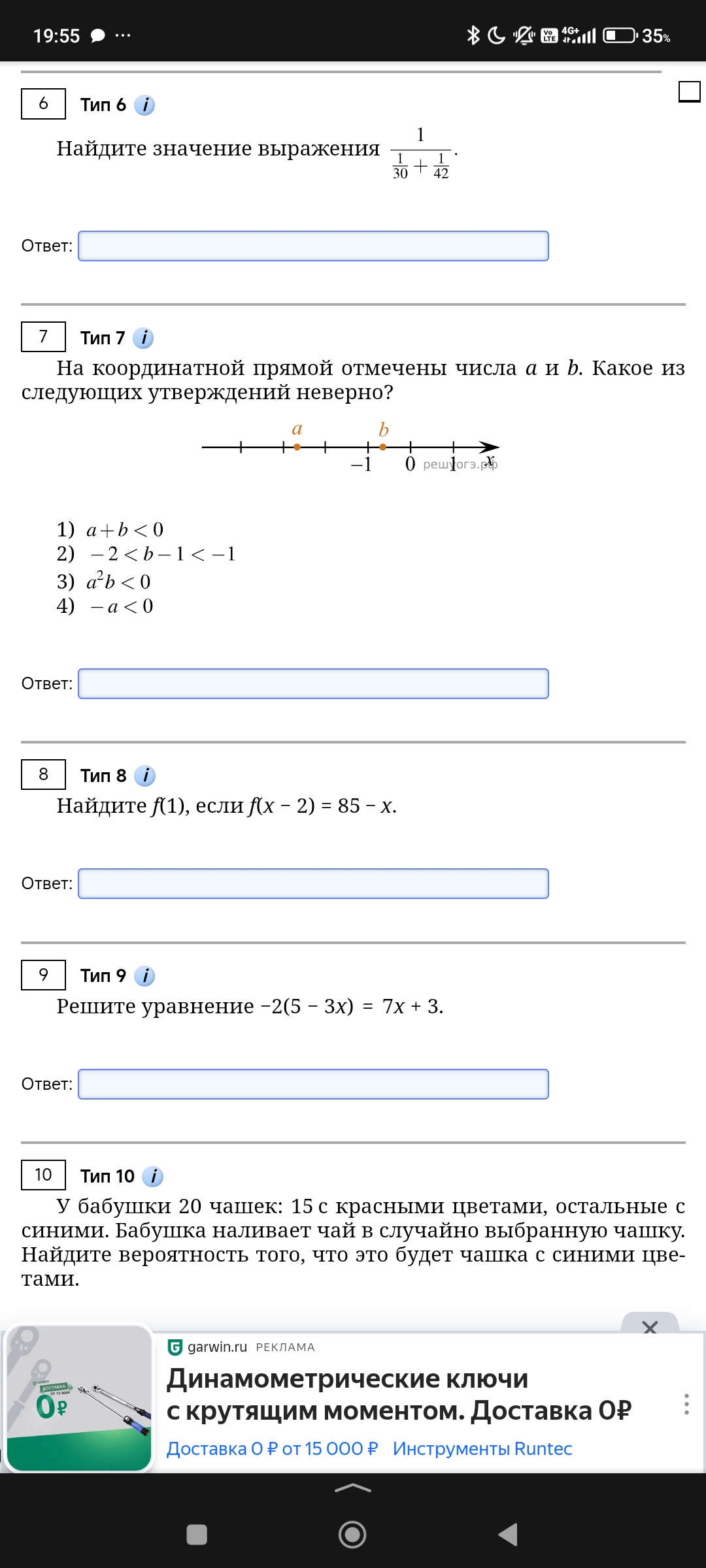Tap the Android back navigation button
Viewport: 706px width, 1568px height.
508,1534
